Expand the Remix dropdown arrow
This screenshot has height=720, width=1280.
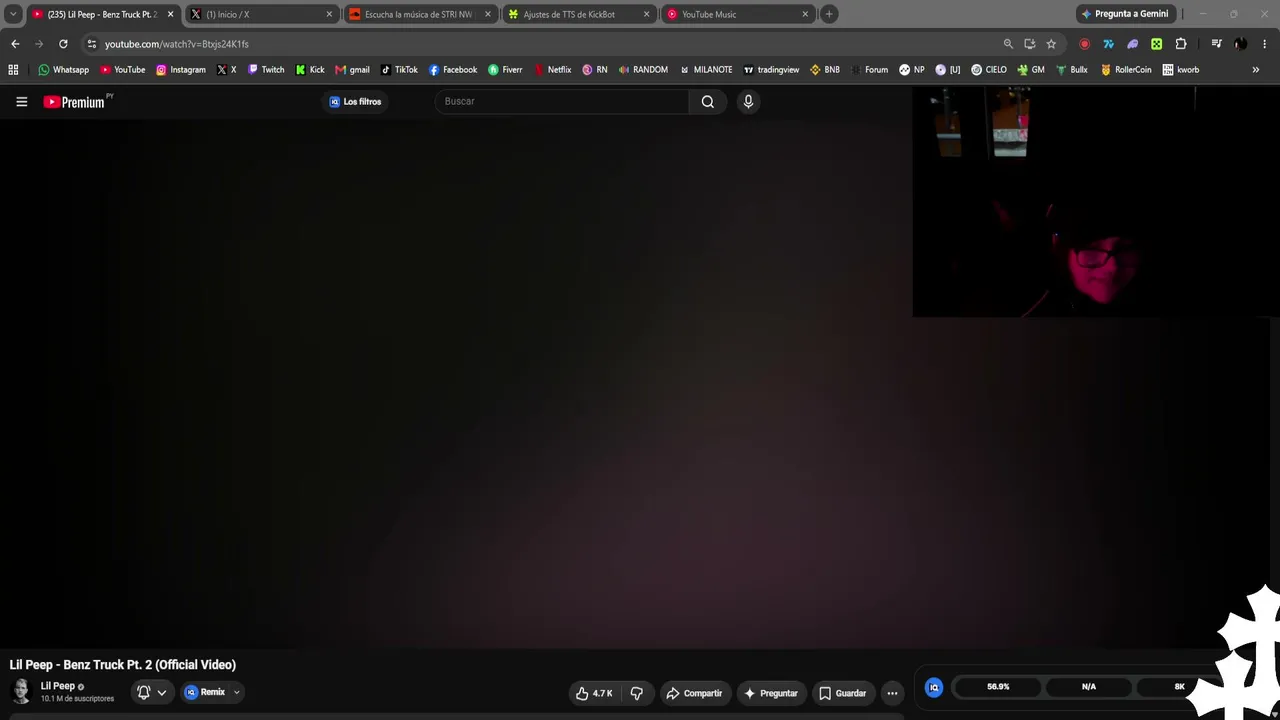pyautogui.click(x=236, y=692)
